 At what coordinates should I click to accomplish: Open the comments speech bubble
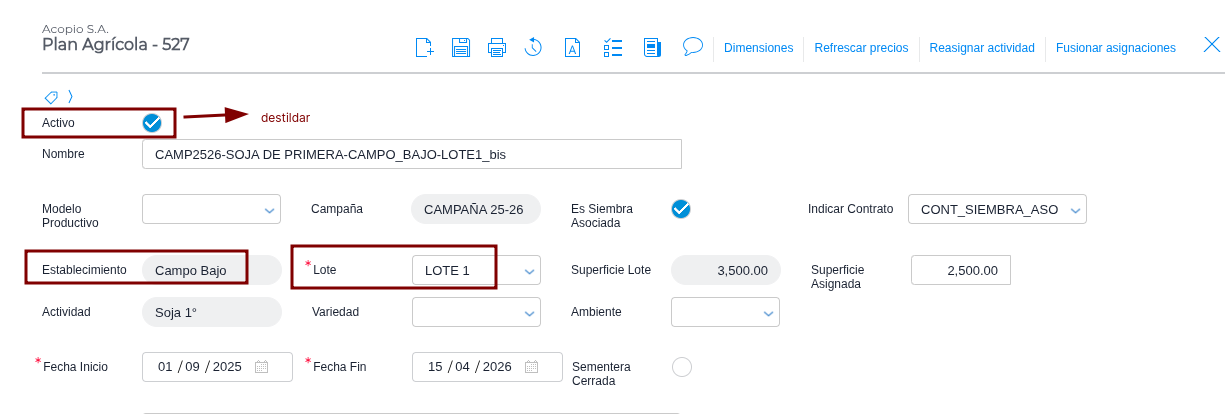pyautogui.click(x=692, y=46)
